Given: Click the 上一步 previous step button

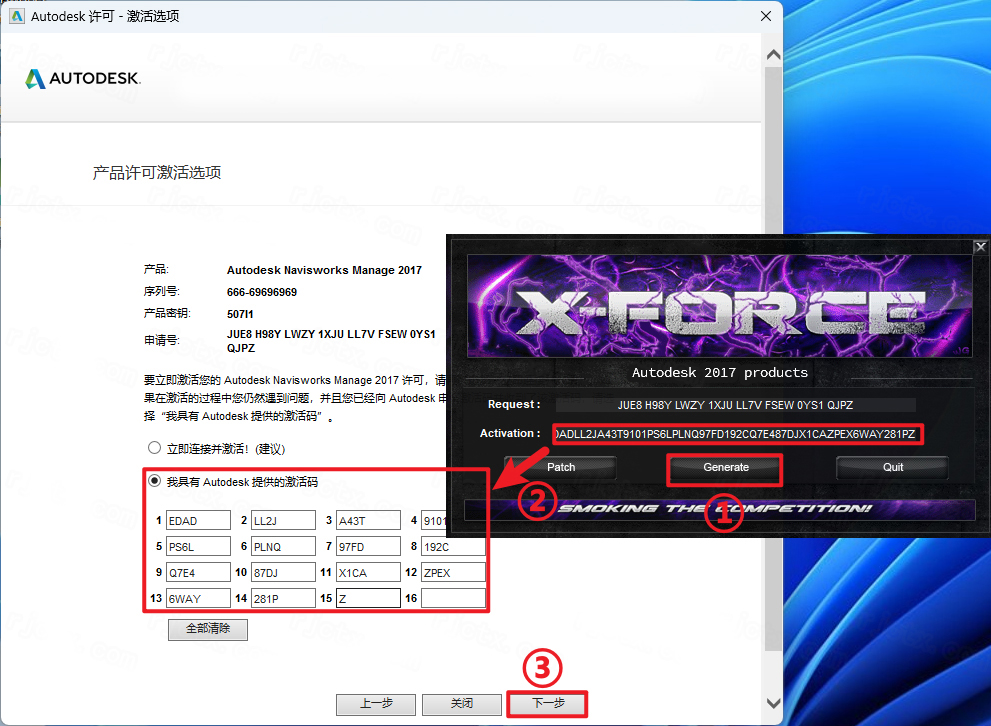Looking at the screenshot, I should click(x=376, y=704).
